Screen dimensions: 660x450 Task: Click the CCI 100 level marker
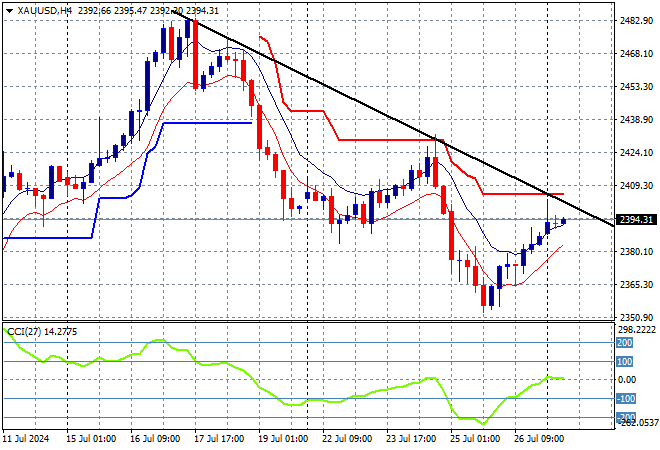[x=625, y=362]
